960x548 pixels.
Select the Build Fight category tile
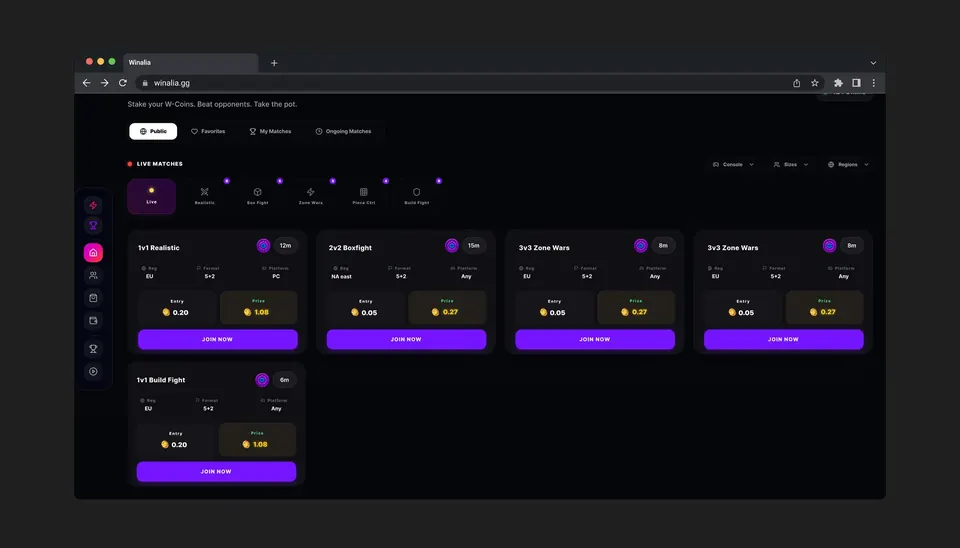coord(416,196)
